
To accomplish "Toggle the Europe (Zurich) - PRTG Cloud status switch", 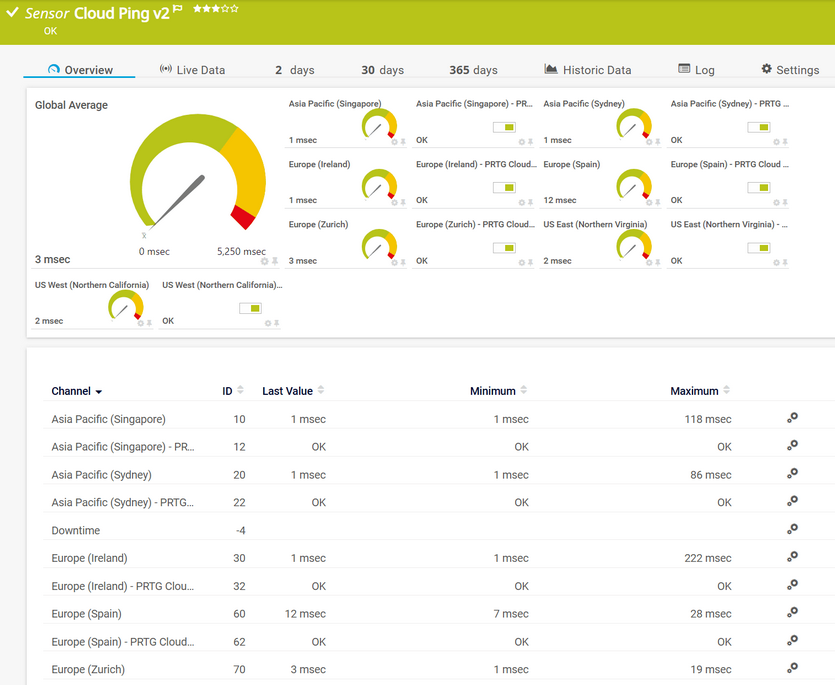I will [504, 248].
